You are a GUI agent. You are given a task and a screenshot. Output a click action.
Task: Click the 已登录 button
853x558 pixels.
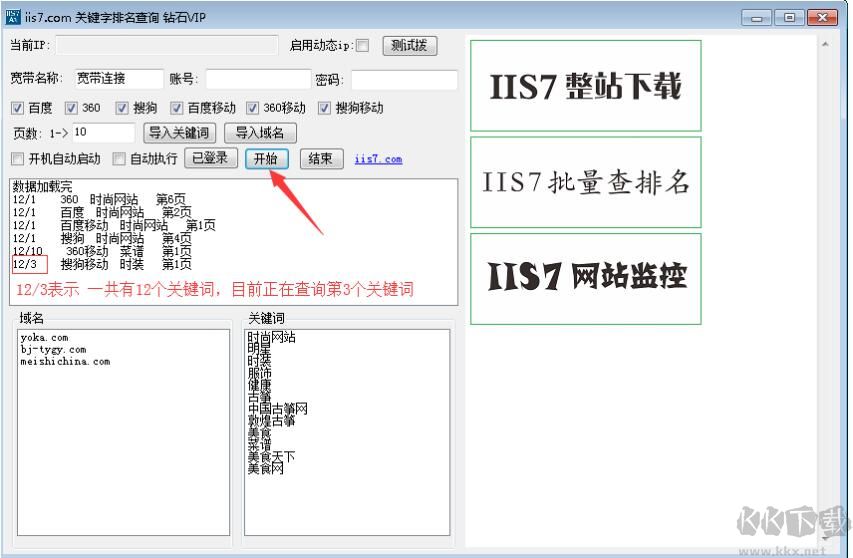point(211,158)
